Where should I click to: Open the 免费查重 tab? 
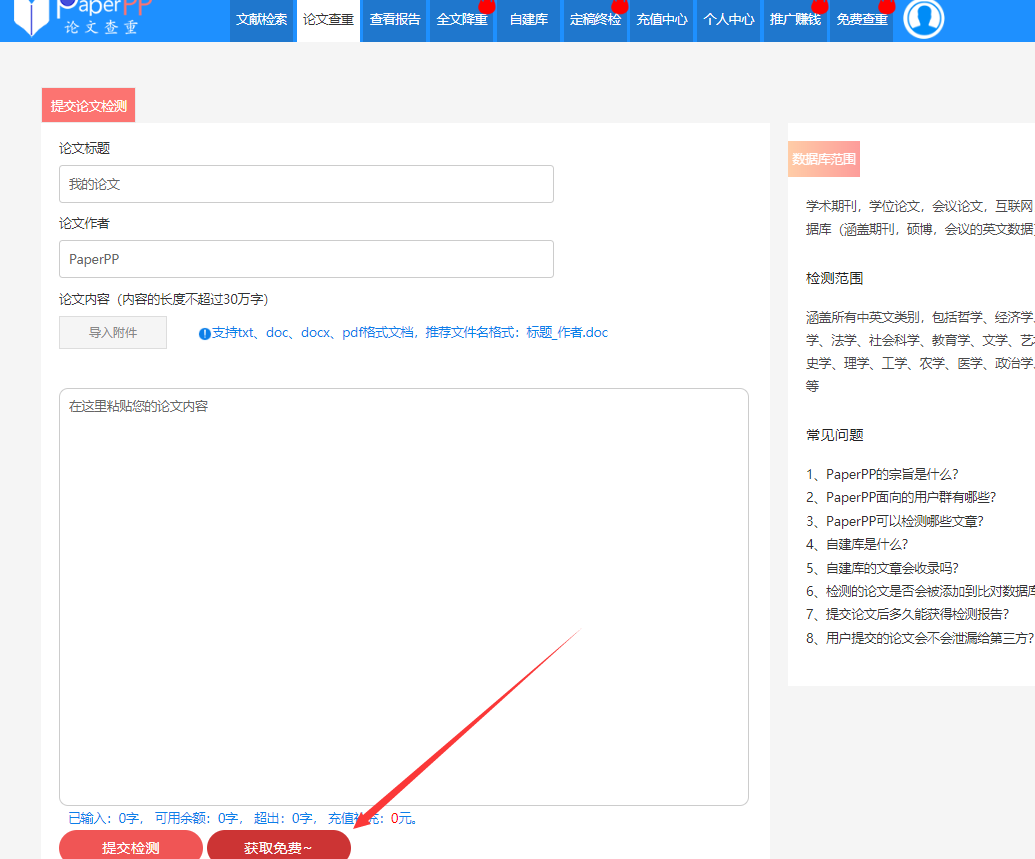coord(861,20)
